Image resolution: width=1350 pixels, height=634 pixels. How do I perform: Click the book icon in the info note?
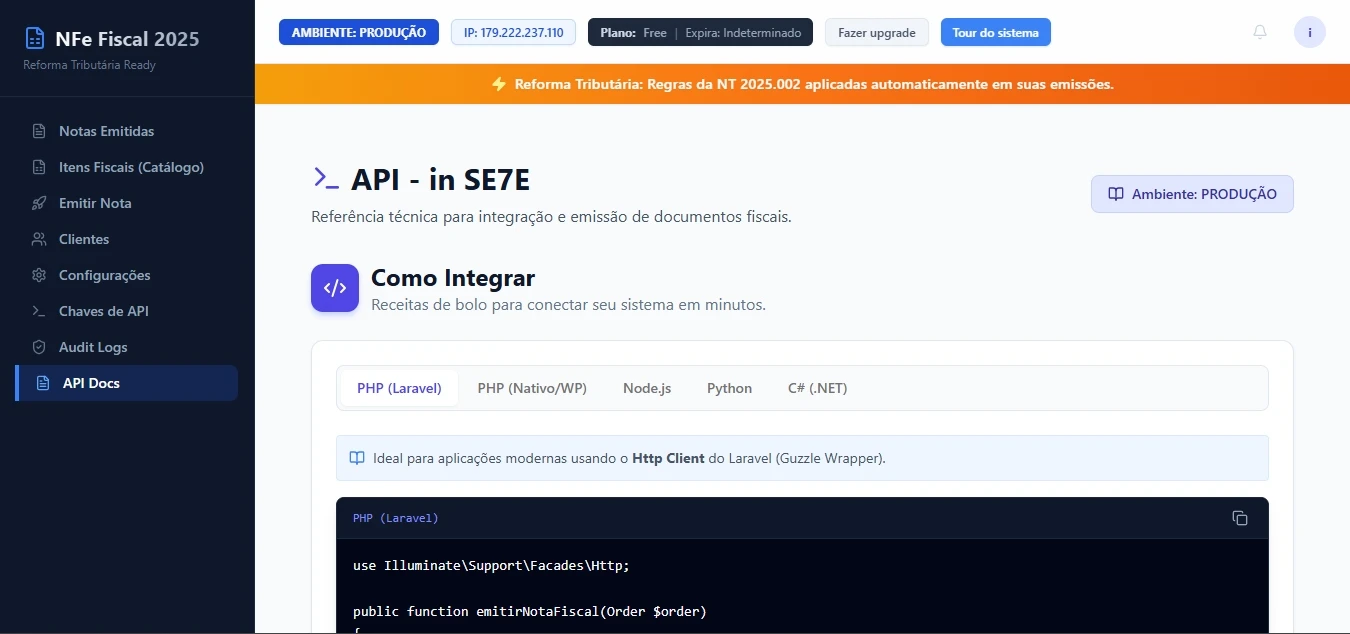(x=357, y=458)
